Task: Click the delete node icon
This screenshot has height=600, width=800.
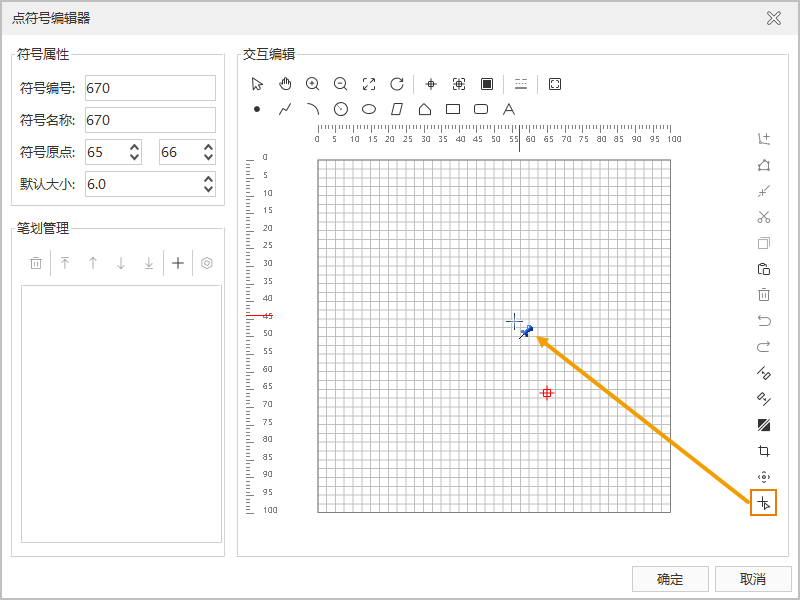Action: [764, 191]
